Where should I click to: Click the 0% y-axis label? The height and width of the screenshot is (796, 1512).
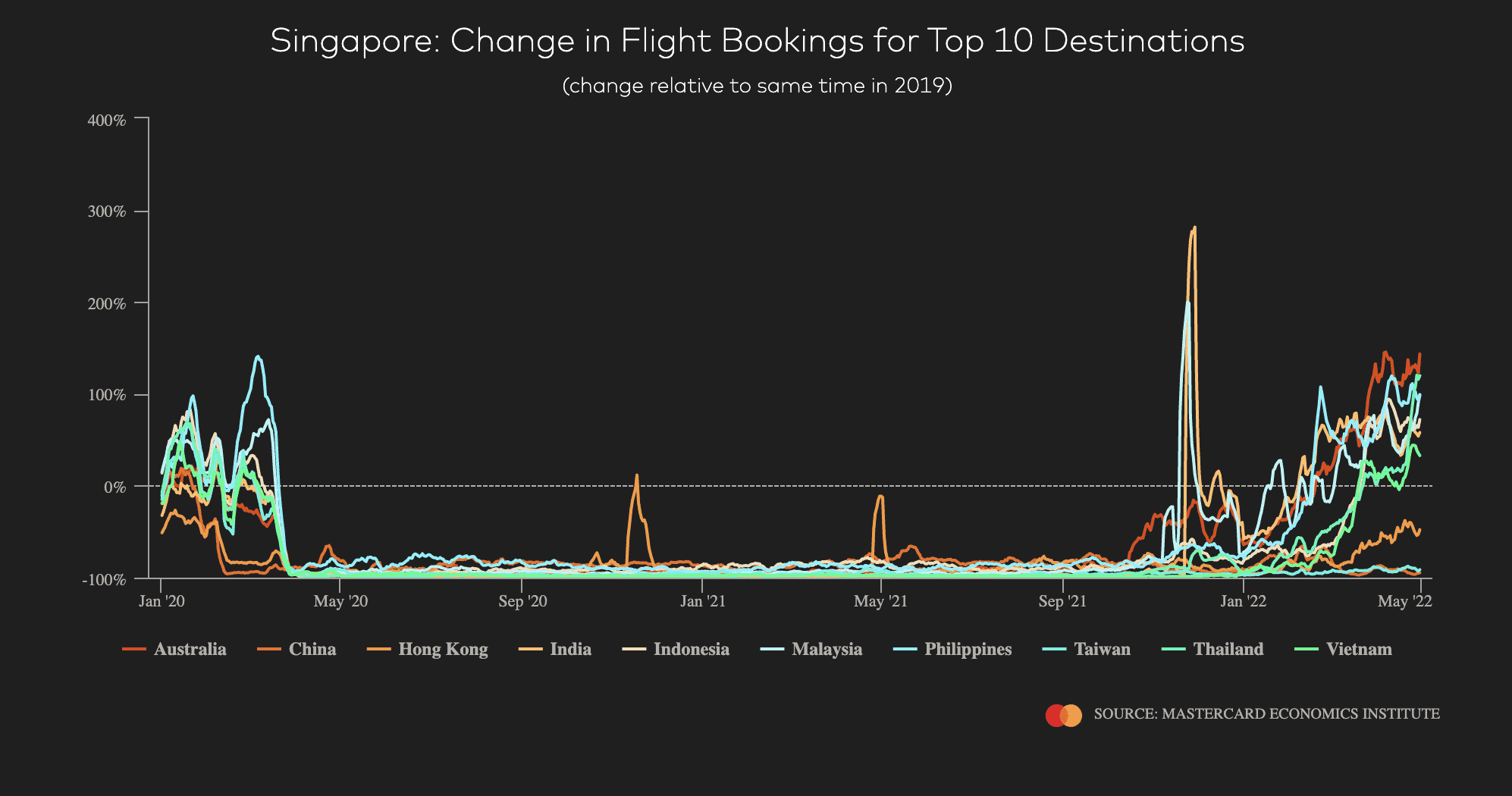[x=115, y=487]
